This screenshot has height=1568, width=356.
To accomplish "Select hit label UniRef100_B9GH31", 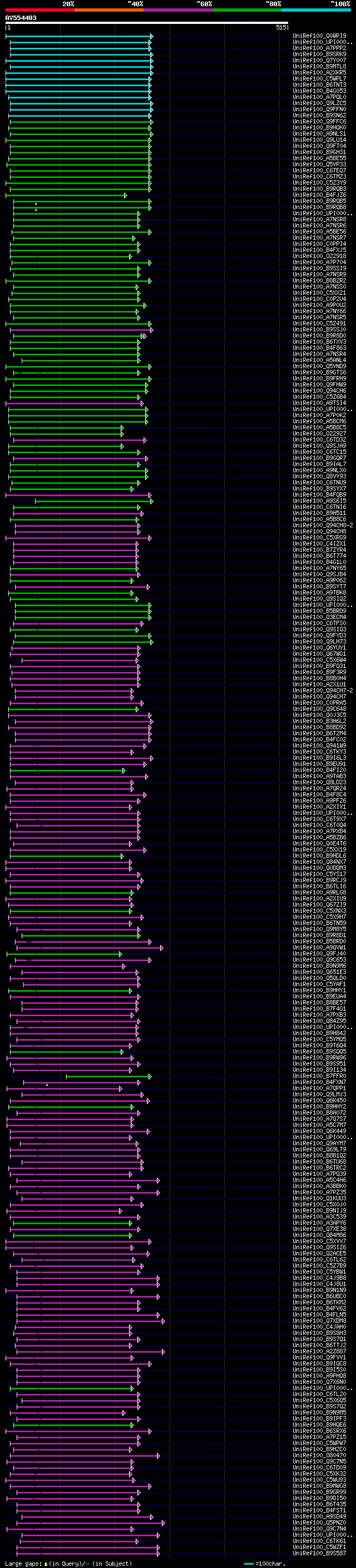I will pyautogui.click(x=319, y=152).
